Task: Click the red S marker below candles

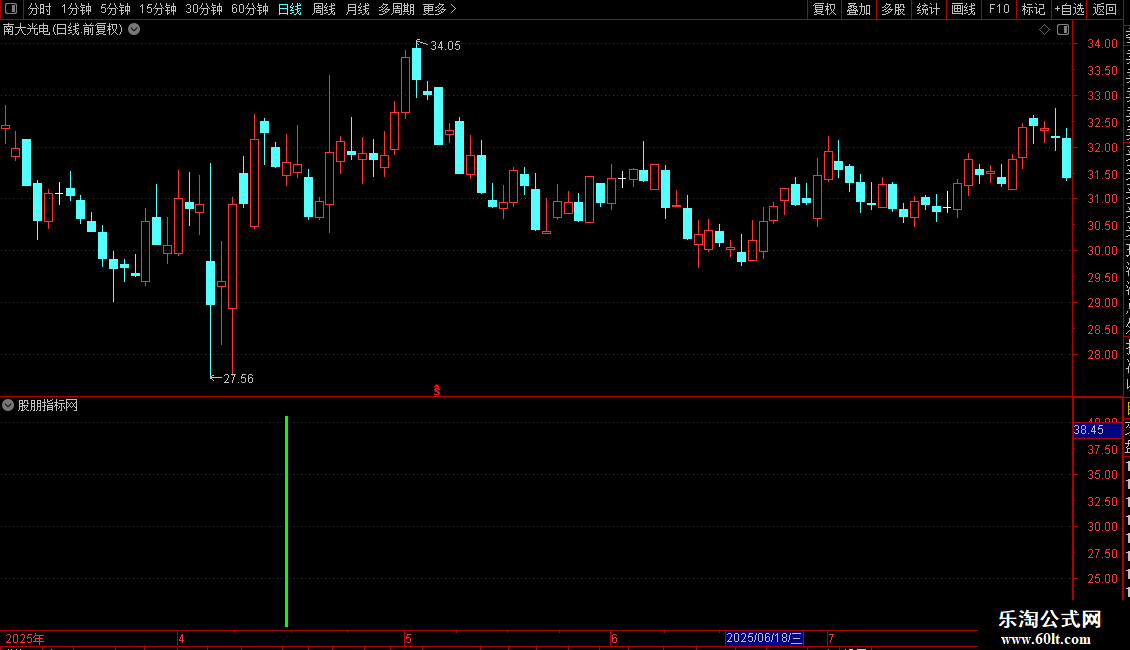Action: point(437,390)
